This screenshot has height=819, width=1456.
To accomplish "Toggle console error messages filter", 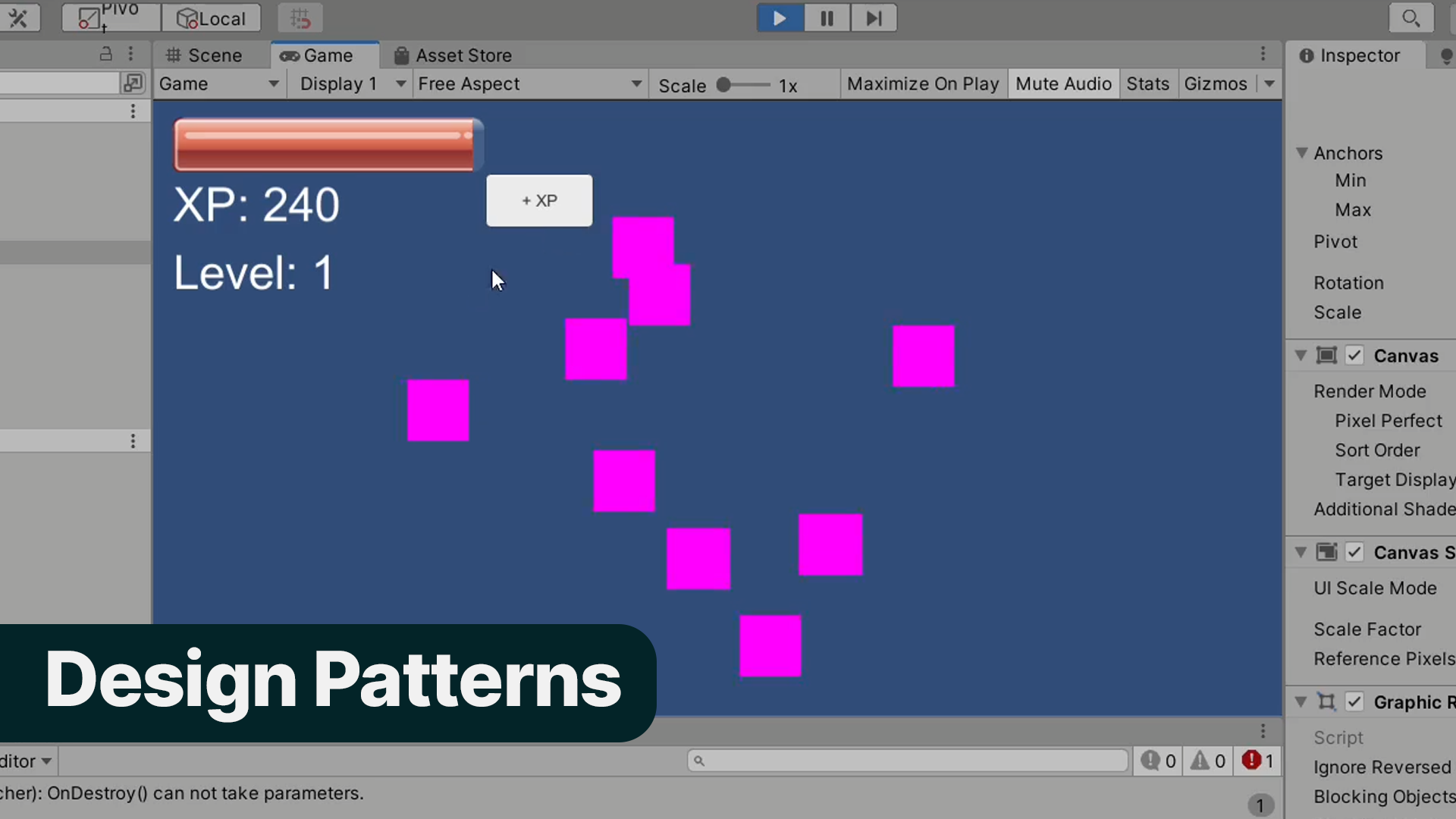I will (1258, 761).
